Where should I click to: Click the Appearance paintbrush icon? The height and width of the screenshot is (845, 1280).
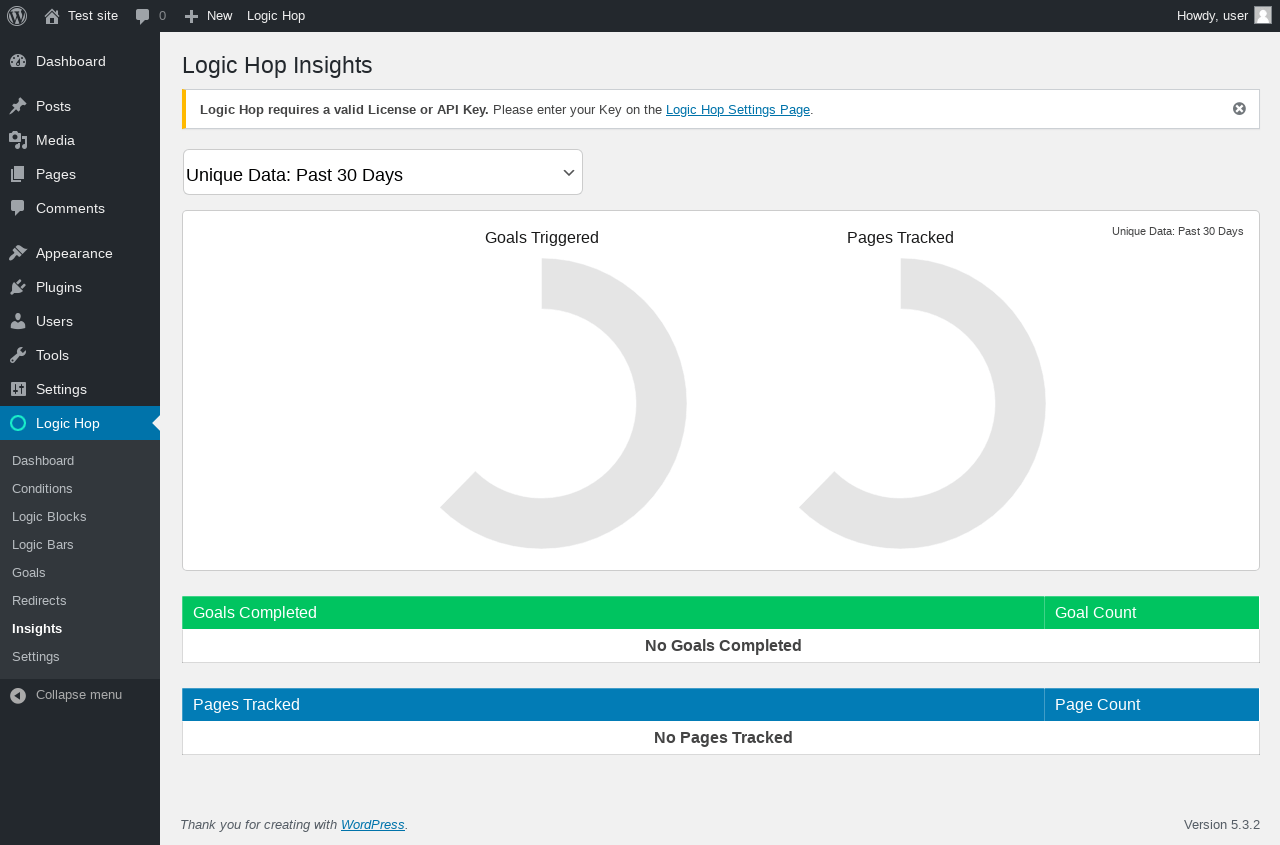pos(18,253)
